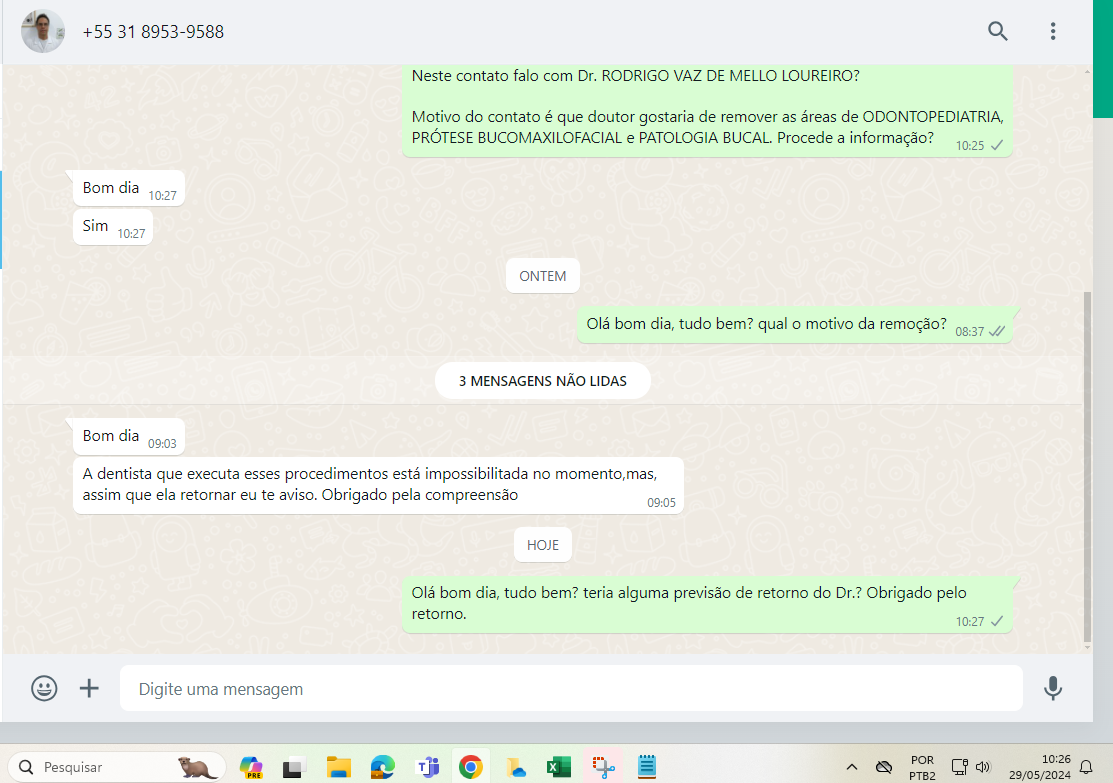Open contact info for +55 31 8953-9588

(153, 32)
